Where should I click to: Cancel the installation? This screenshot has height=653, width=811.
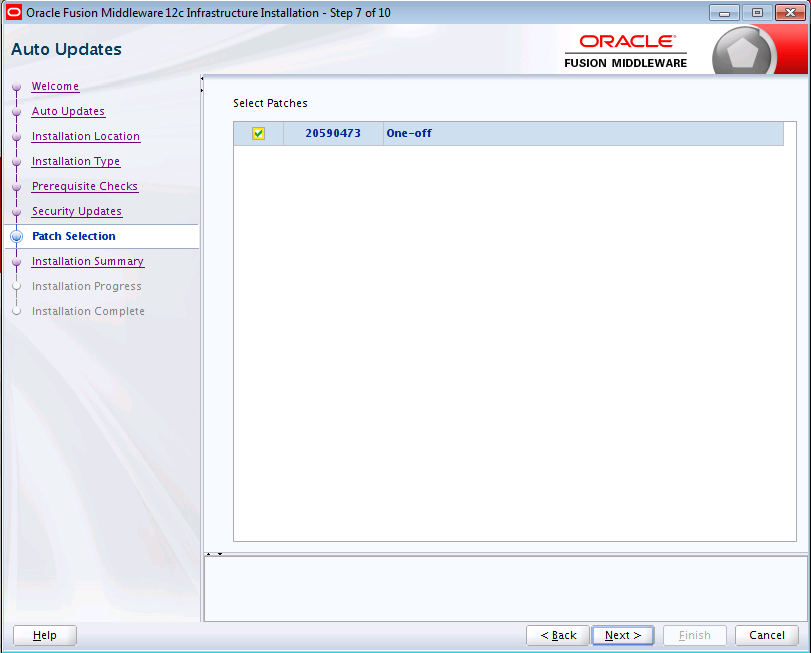[x=767, y=635]
